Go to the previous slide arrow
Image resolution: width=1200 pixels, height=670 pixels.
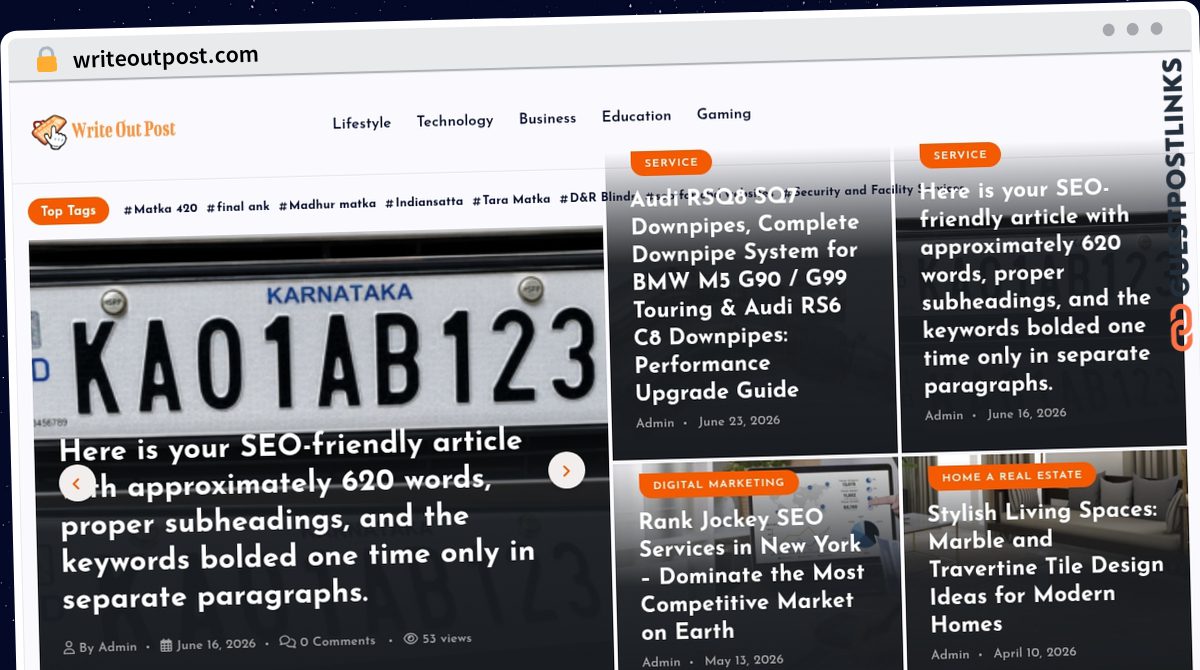[x=77, y=483]
